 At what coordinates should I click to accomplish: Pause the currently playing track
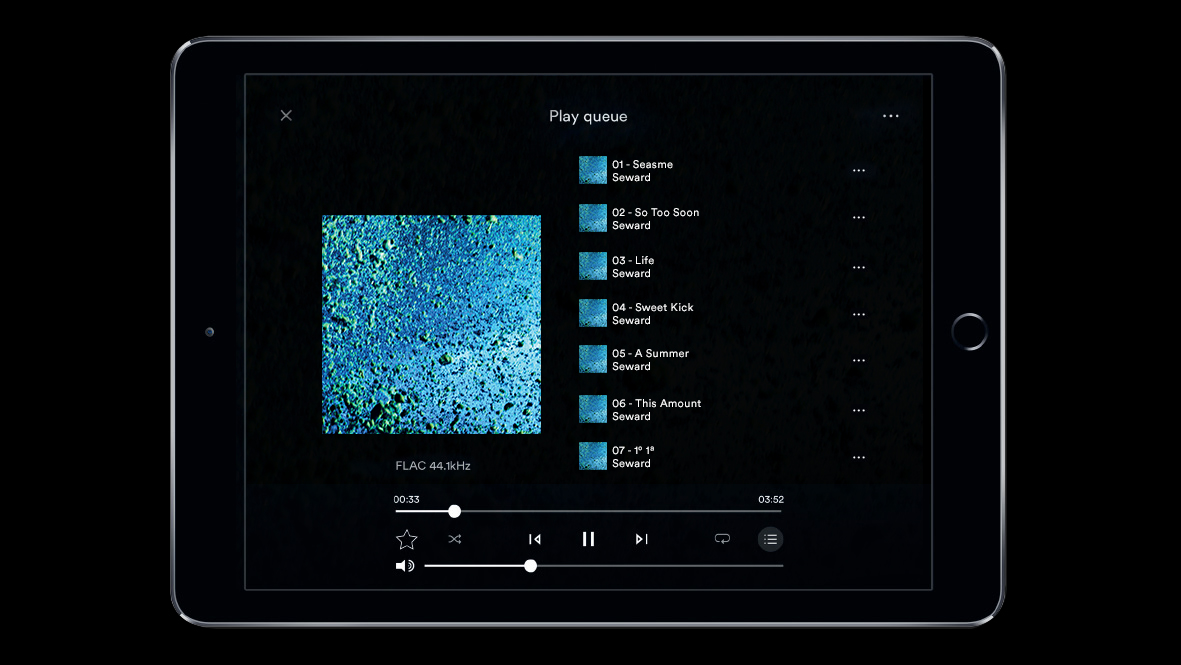click(x=588, y=539)
